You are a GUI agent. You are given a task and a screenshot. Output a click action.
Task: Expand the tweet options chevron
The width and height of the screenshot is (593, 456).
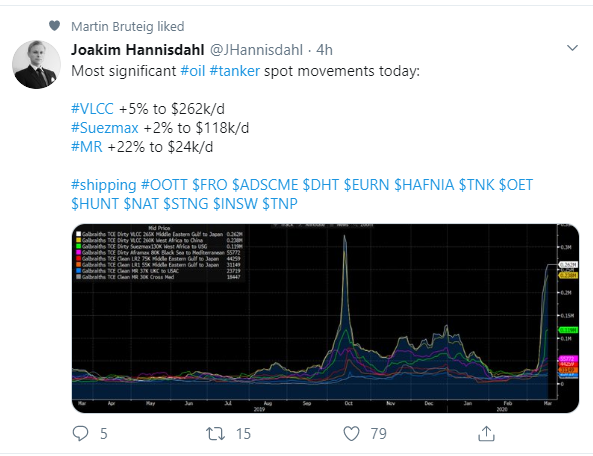572,48
